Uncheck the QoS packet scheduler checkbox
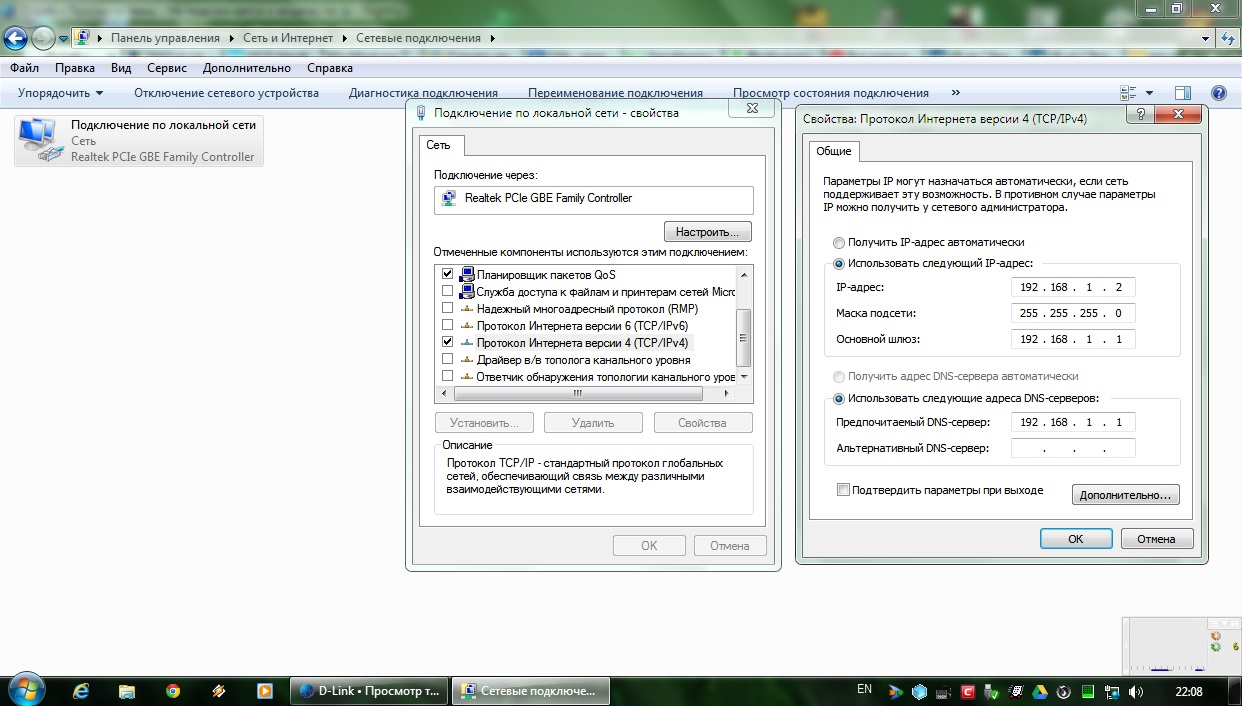This screenshot has width=1242, height=706. 447,274
